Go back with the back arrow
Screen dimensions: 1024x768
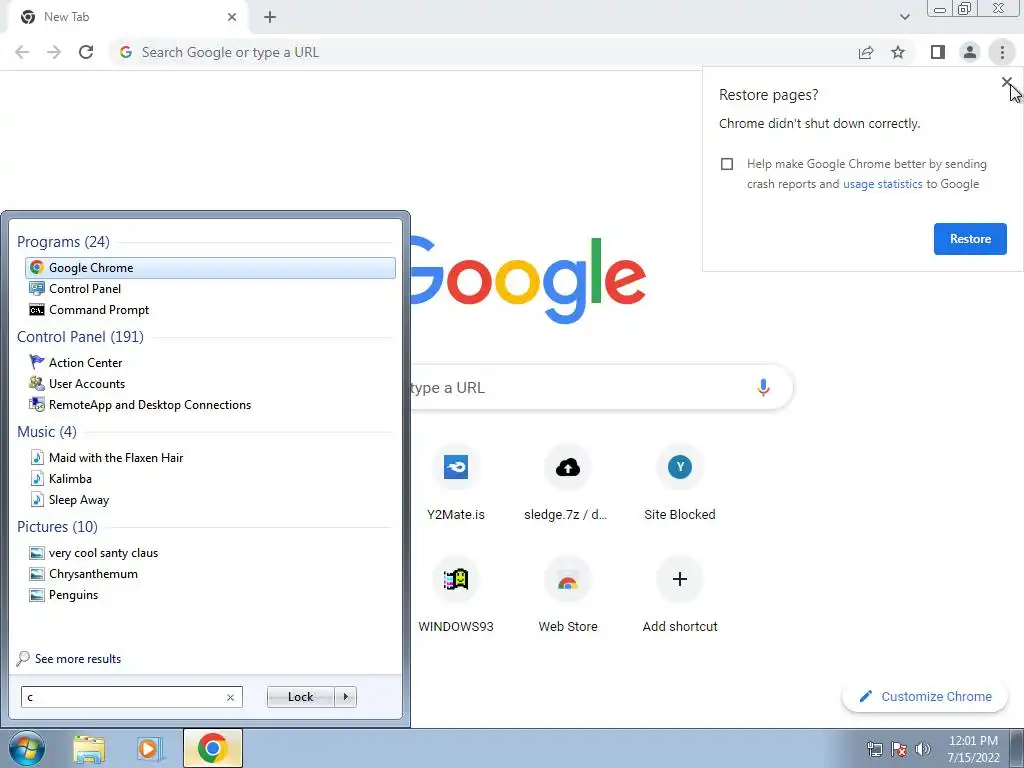(x=22, y=52)
